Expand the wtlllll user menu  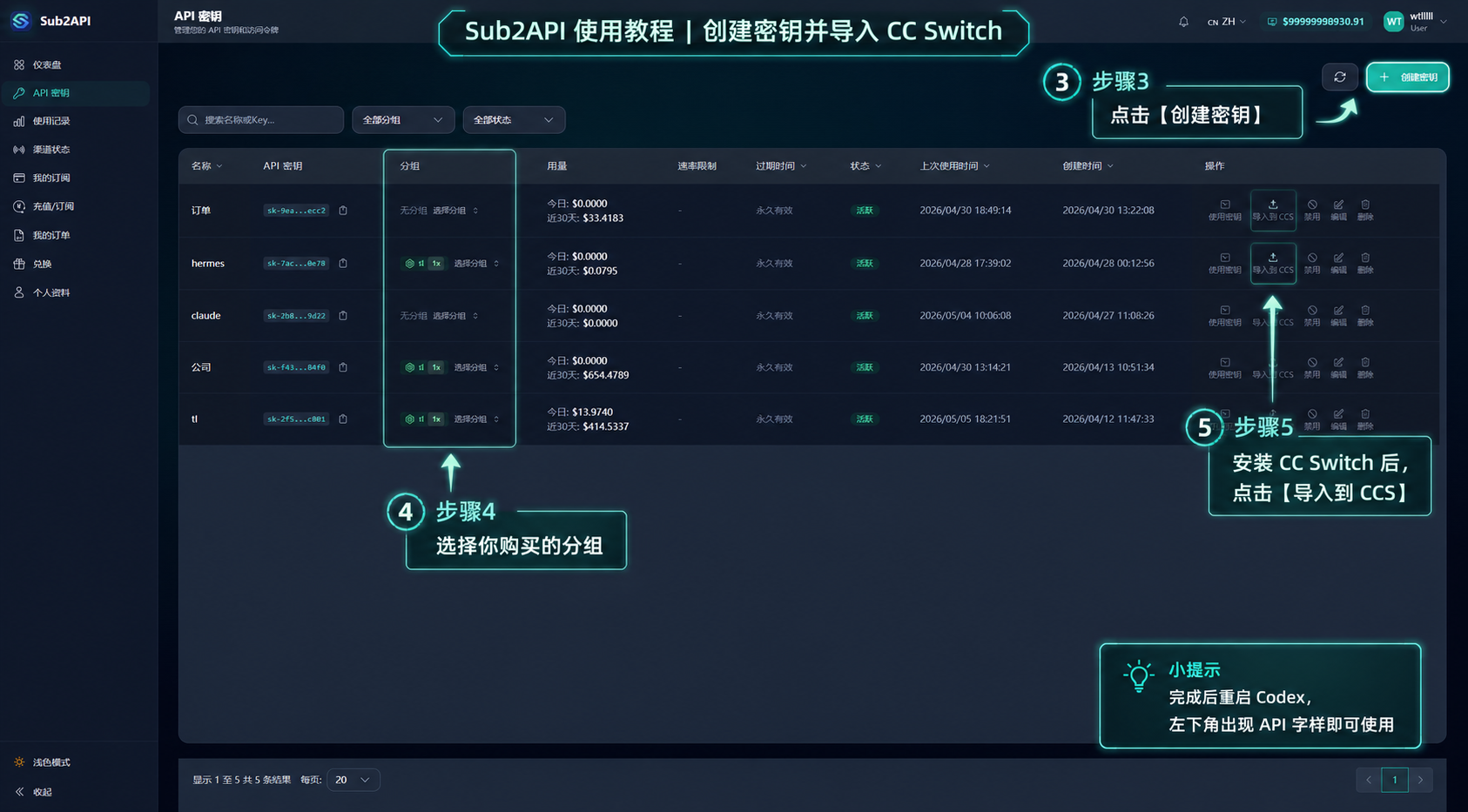(1416, 22)
